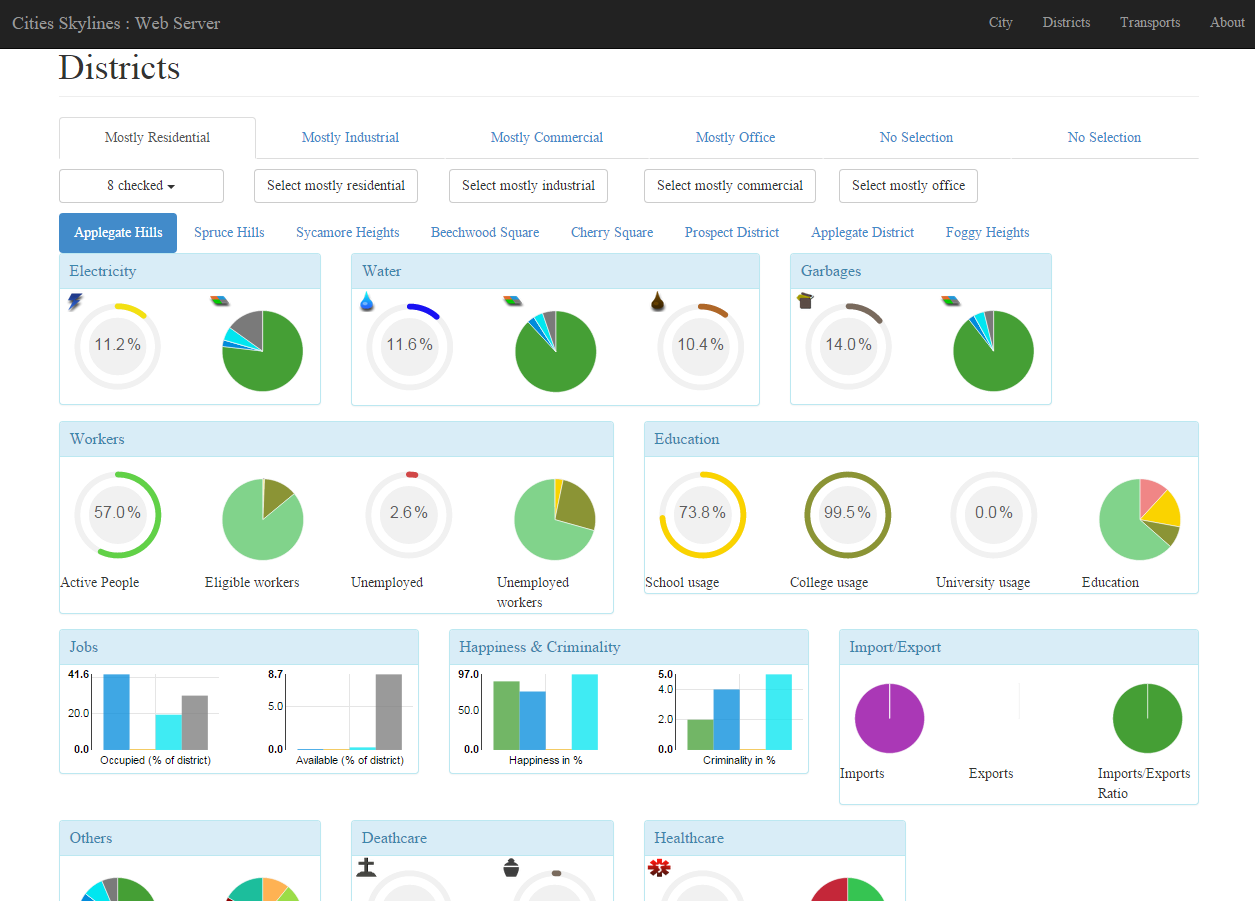Go to Transports in the top navigation
Viewport: 1255px width, 901px height.
[x=1149, y=23]
